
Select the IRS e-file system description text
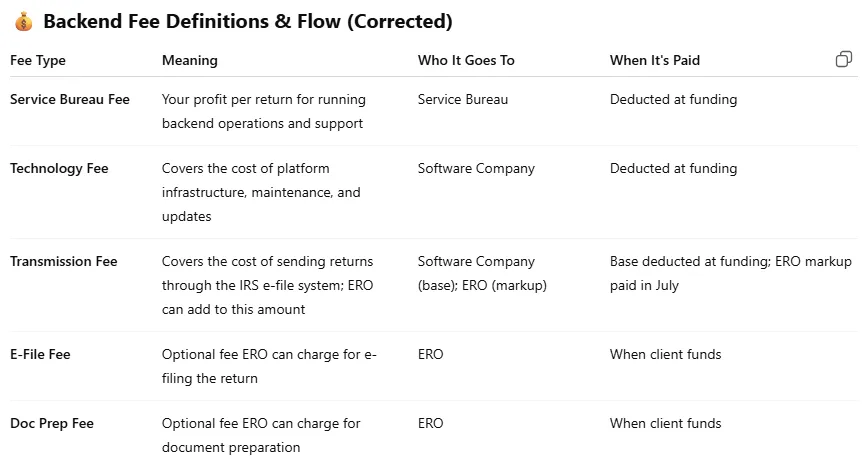tap(267, 285)
